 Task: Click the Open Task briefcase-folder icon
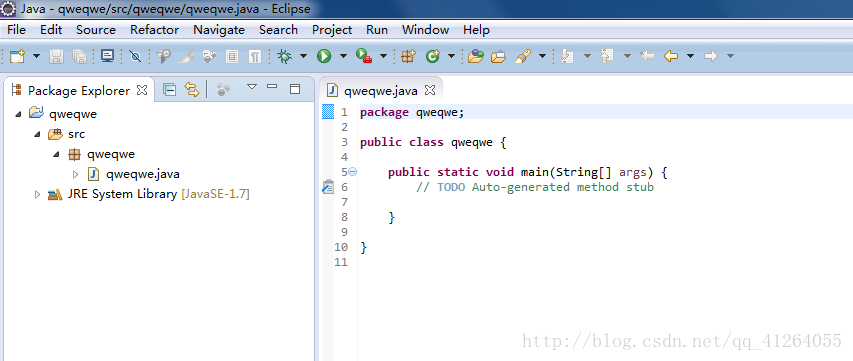(498, 56)
